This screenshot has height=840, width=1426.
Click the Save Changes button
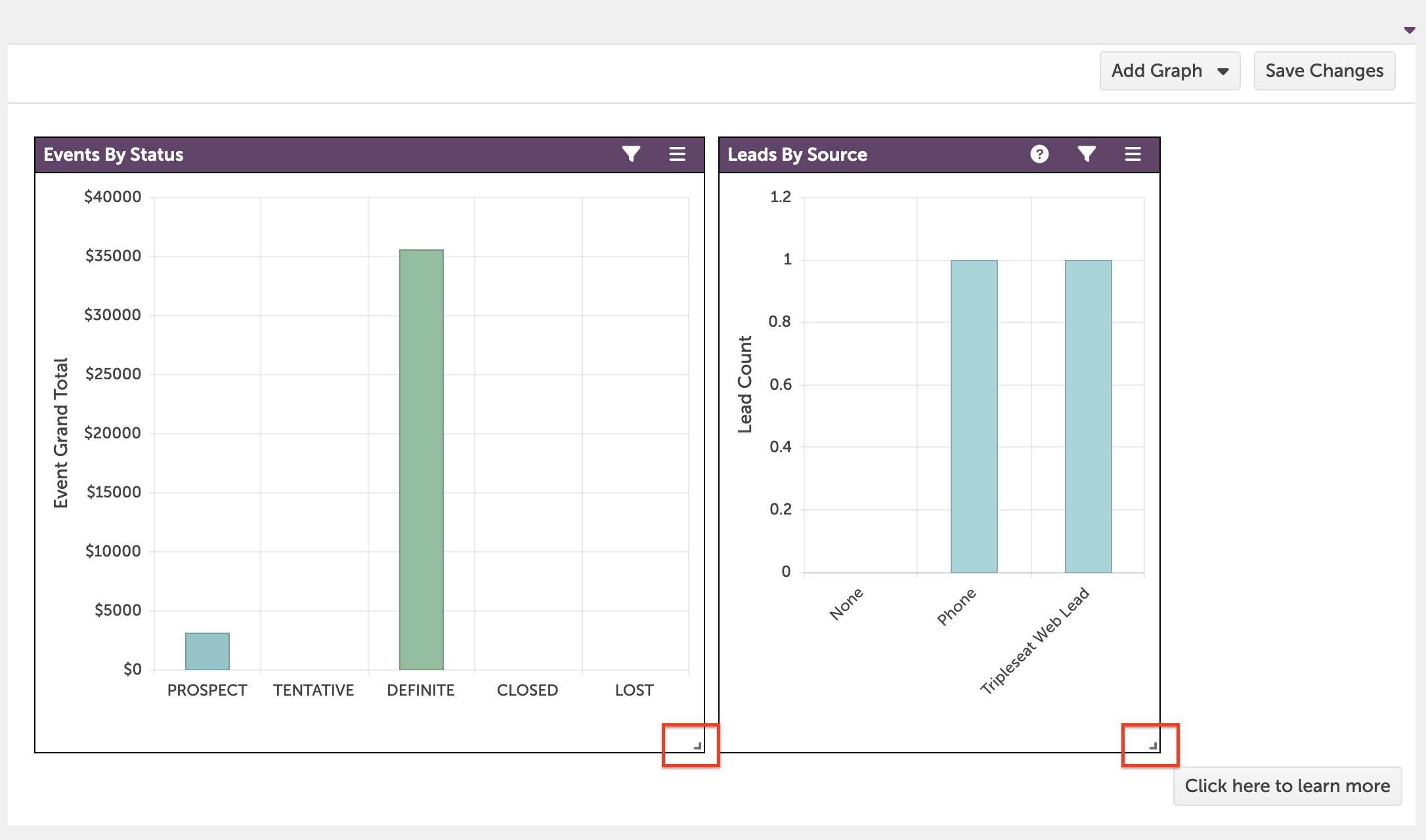point(1324,70)
